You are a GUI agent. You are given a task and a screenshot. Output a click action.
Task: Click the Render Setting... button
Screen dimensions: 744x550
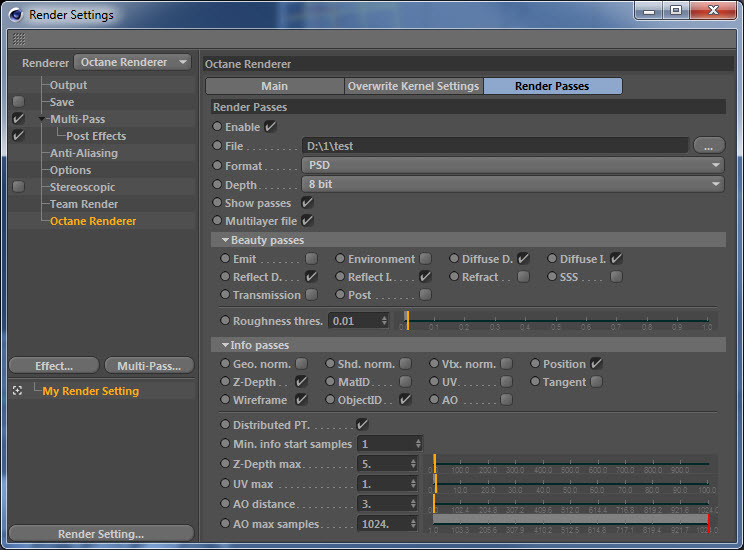point(101,534)
